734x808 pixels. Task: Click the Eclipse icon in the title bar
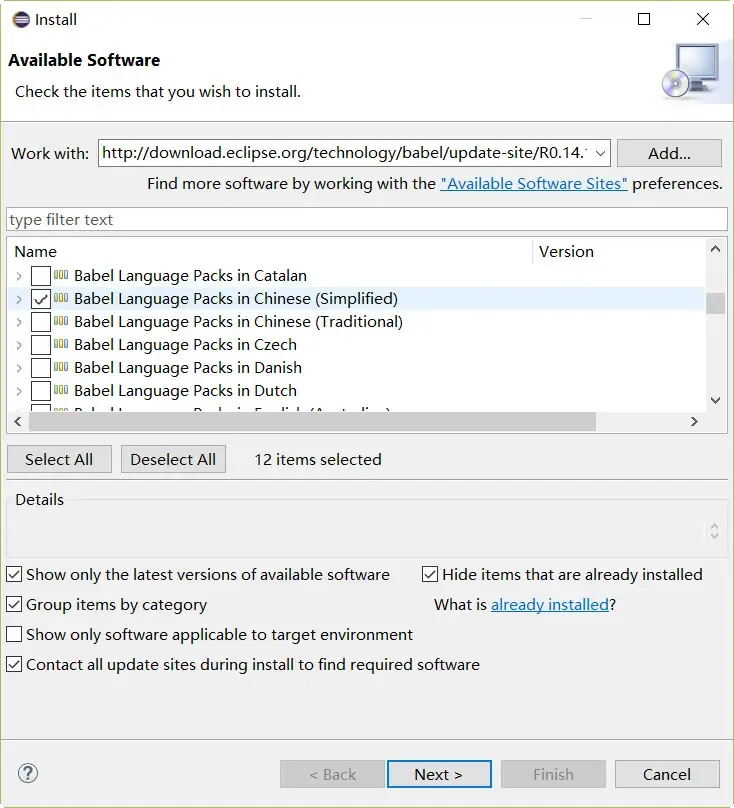(21, 20)
